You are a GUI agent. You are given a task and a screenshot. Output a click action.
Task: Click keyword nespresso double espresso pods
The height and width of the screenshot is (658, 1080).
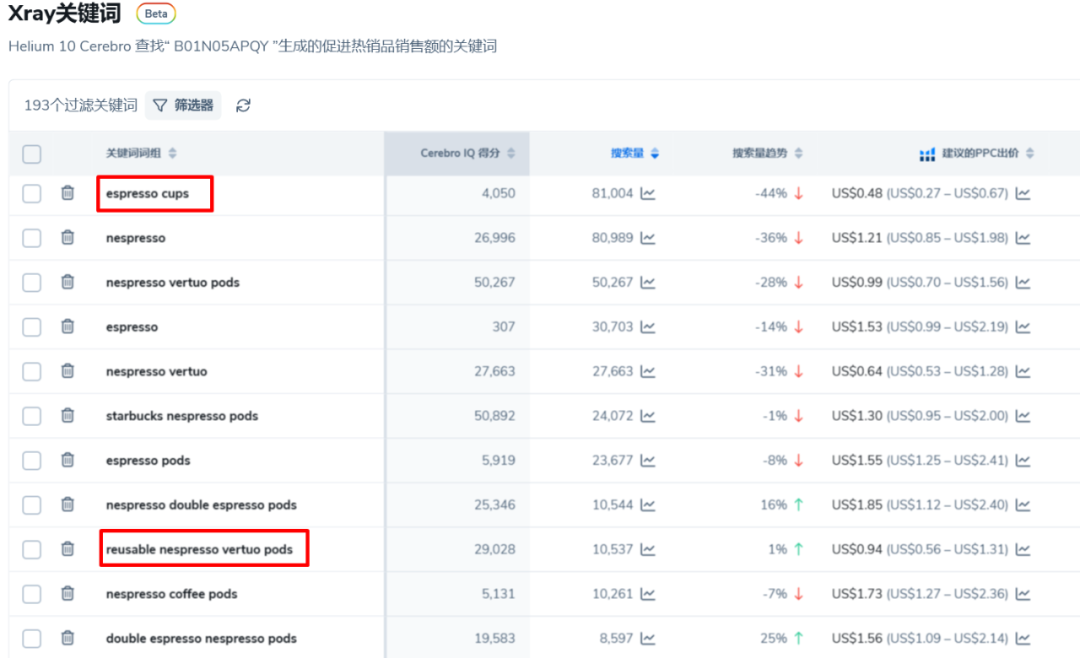tap(201, 505)
